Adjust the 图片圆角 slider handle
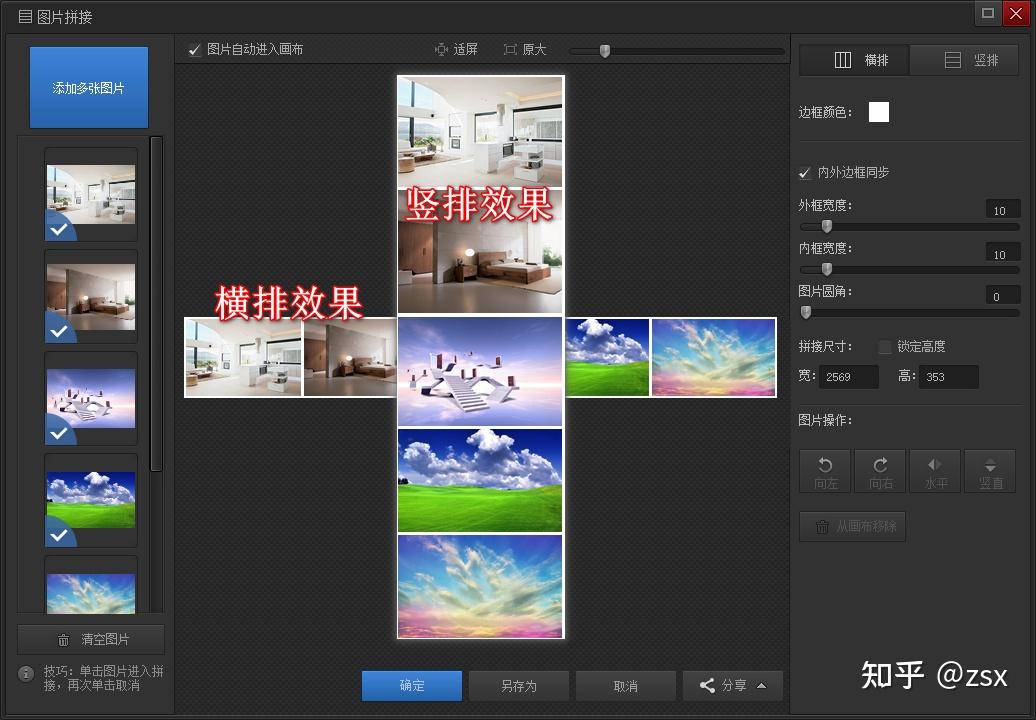This screenshot has width=1036, height=720. click(x=805, y=312)
